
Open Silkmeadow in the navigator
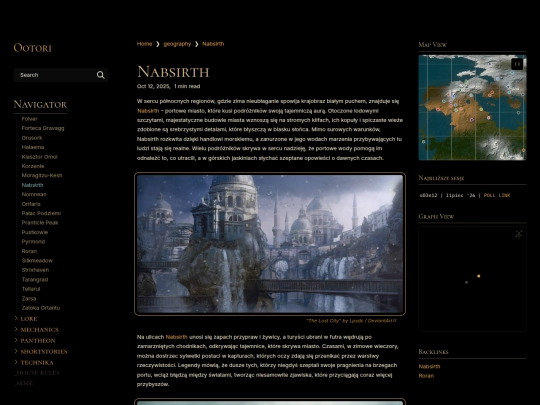[37, 260]
